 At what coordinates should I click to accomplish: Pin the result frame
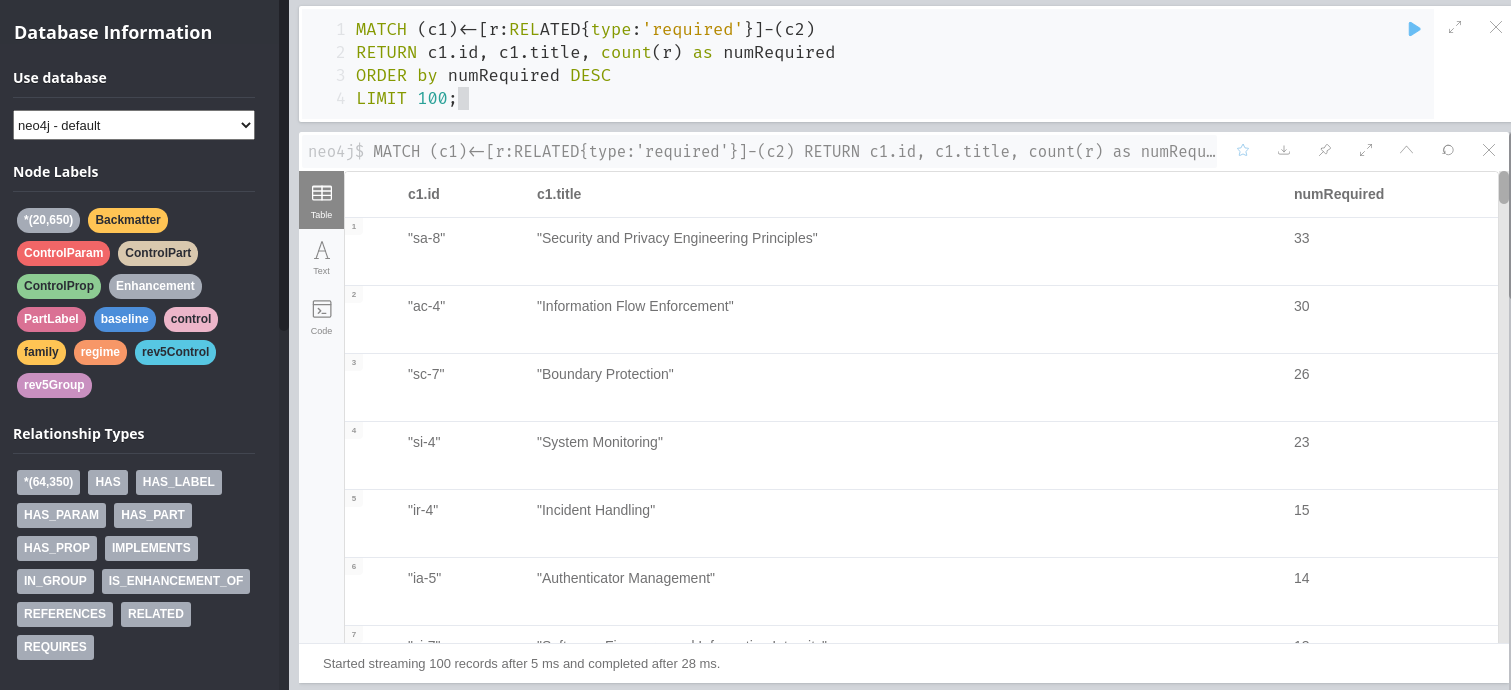click(x=1325, y=150)
